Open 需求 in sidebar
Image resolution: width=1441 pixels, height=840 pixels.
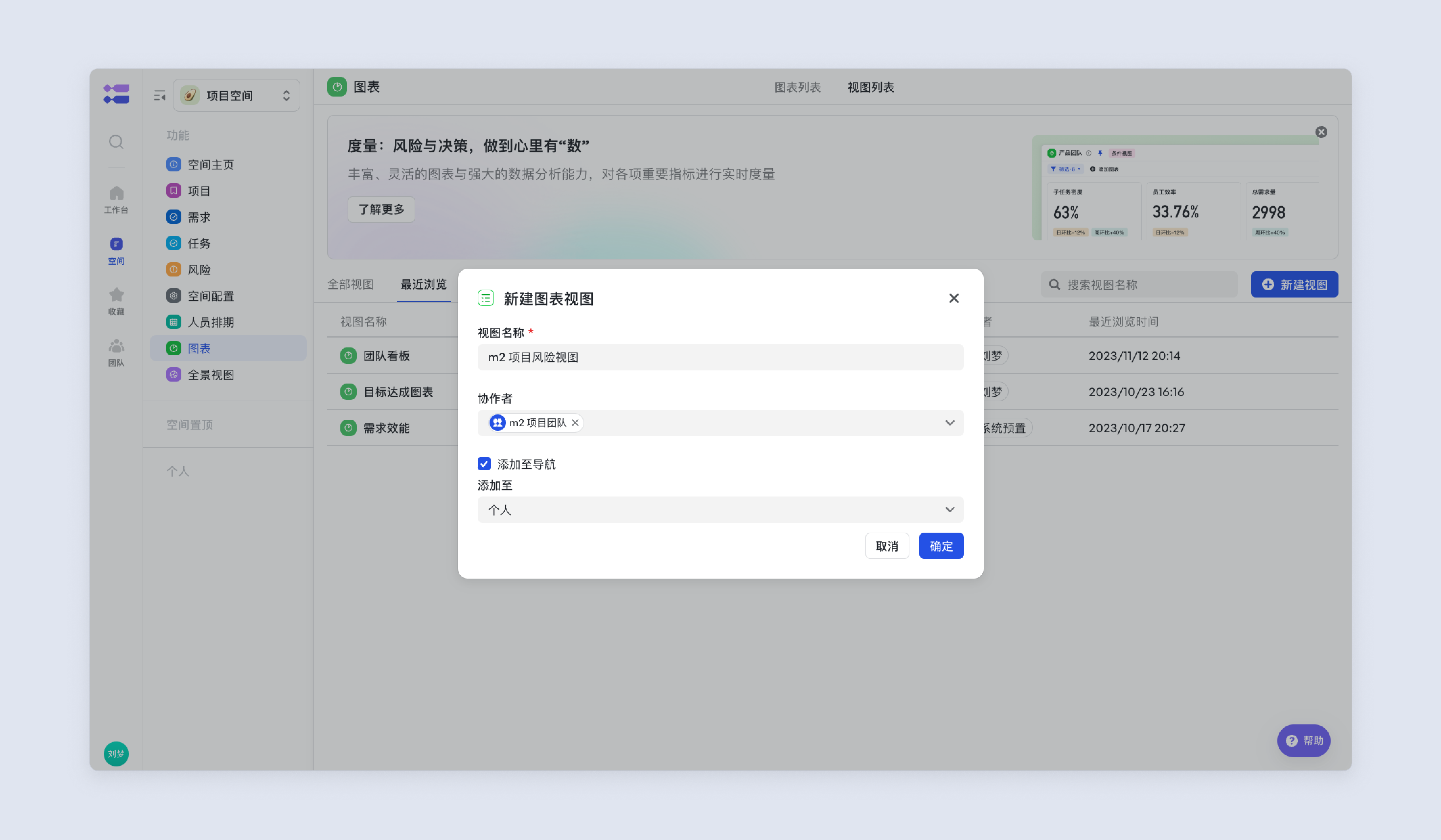228,217
